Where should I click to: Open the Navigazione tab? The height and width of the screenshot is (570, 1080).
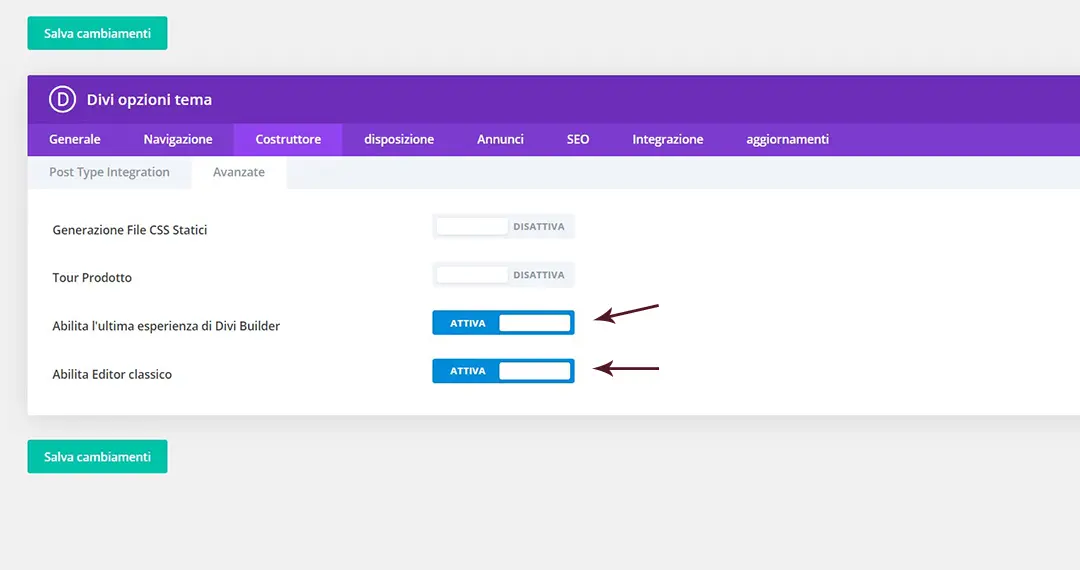178,139
